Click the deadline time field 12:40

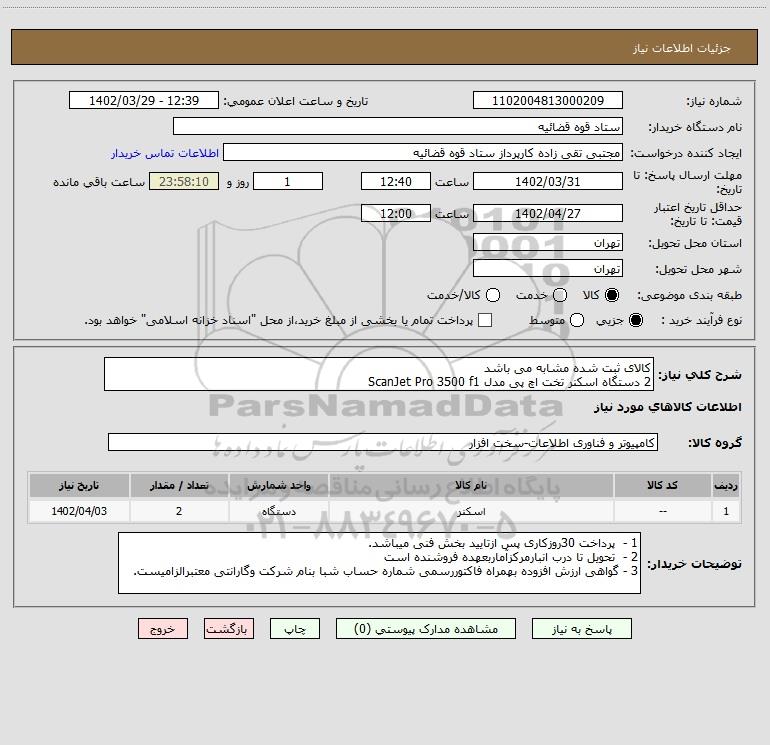[x=396, y=181]
